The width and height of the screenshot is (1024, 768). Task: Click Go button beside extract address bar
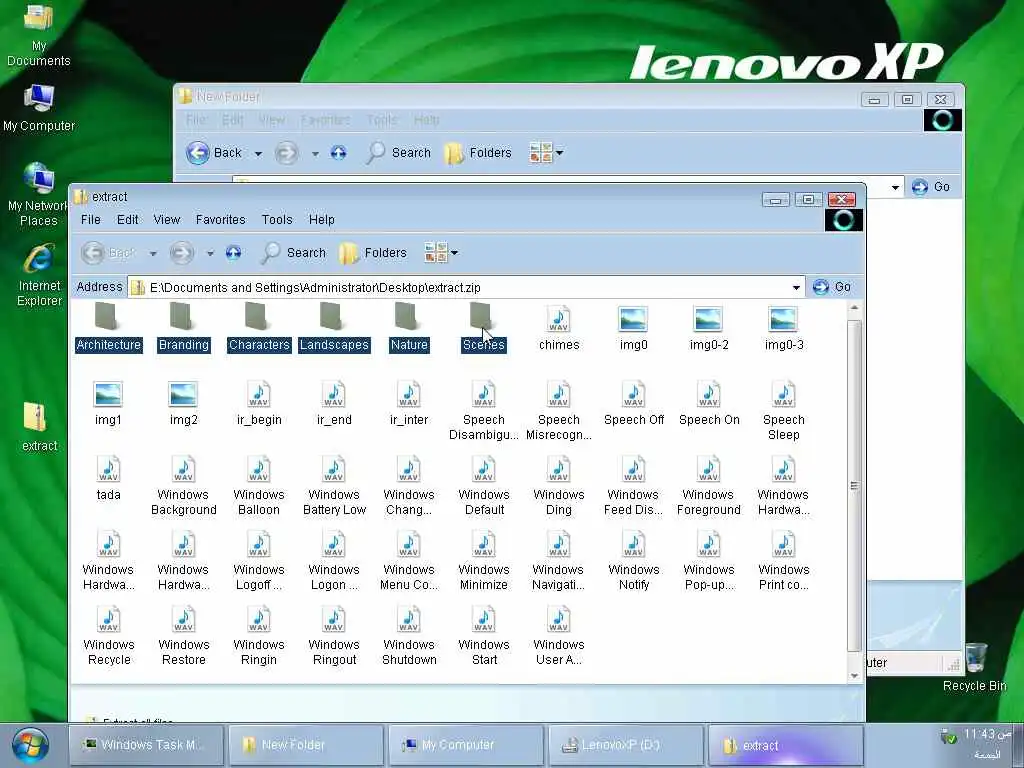(832, 287)
